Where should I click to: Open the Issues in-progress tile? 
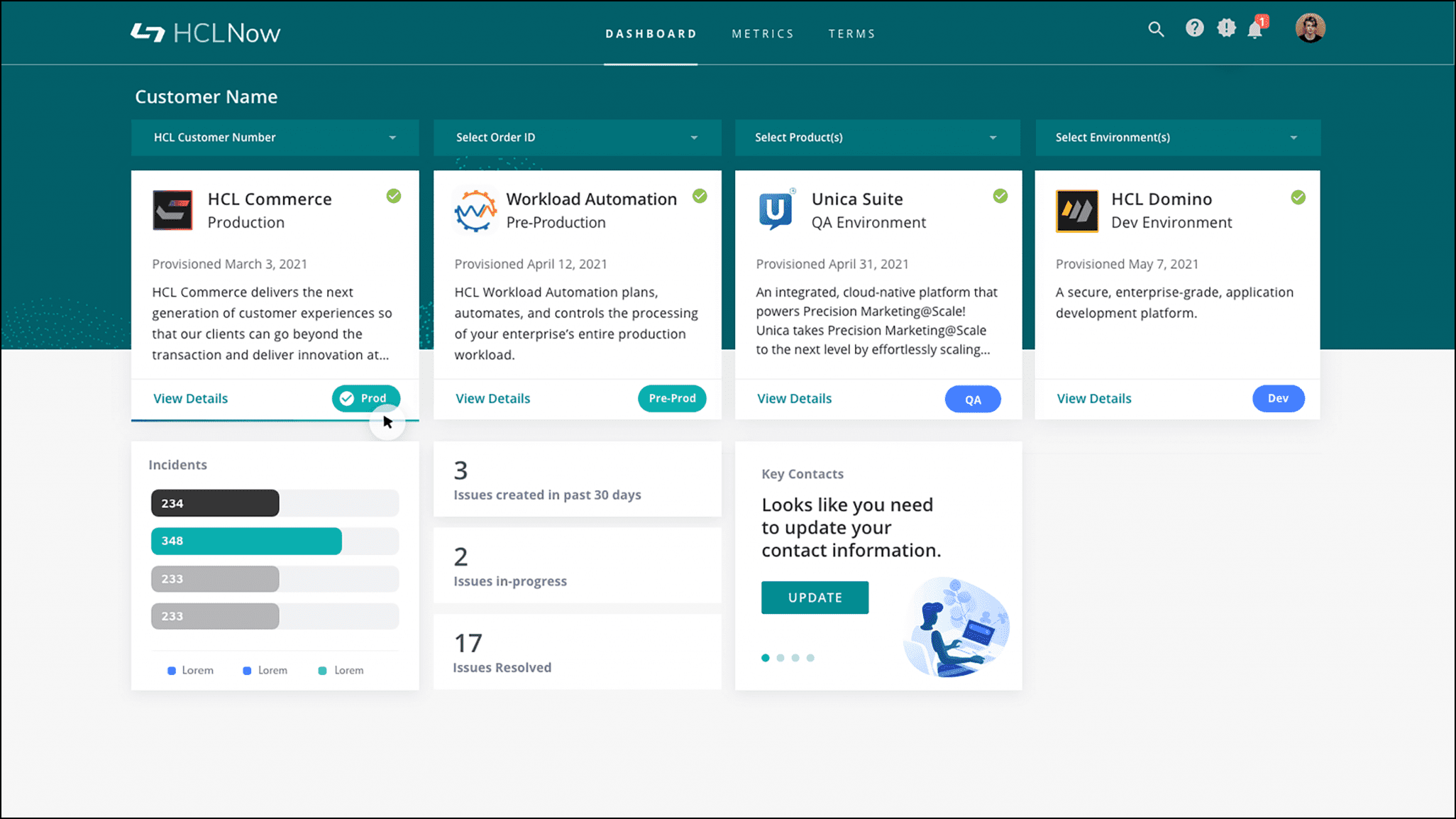577,566
